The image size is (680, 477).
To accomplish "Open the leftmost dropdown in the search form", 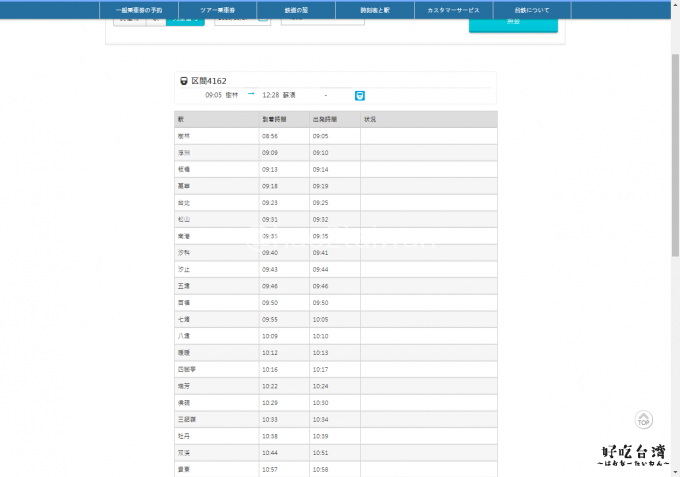I will point(129,19).
